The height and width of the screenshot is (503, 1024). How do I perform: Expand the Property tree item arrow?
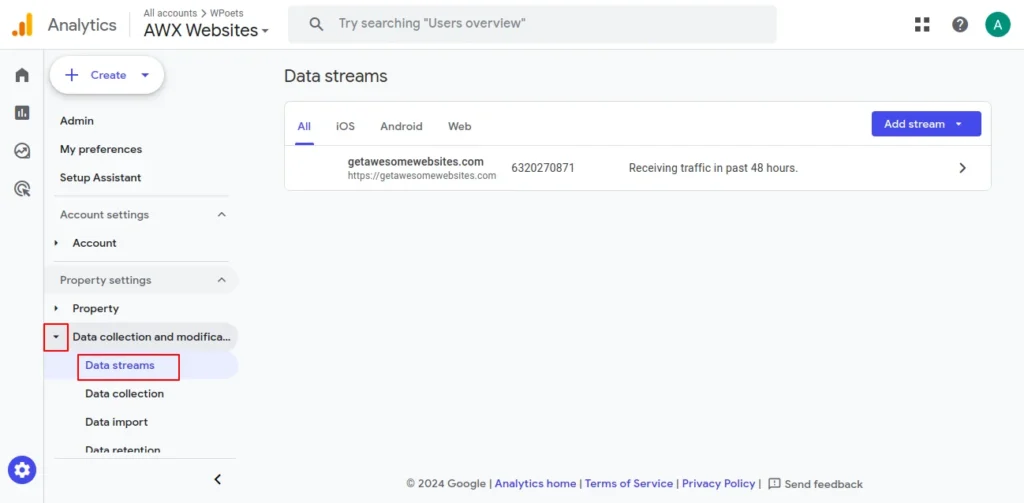pos(56,308)
